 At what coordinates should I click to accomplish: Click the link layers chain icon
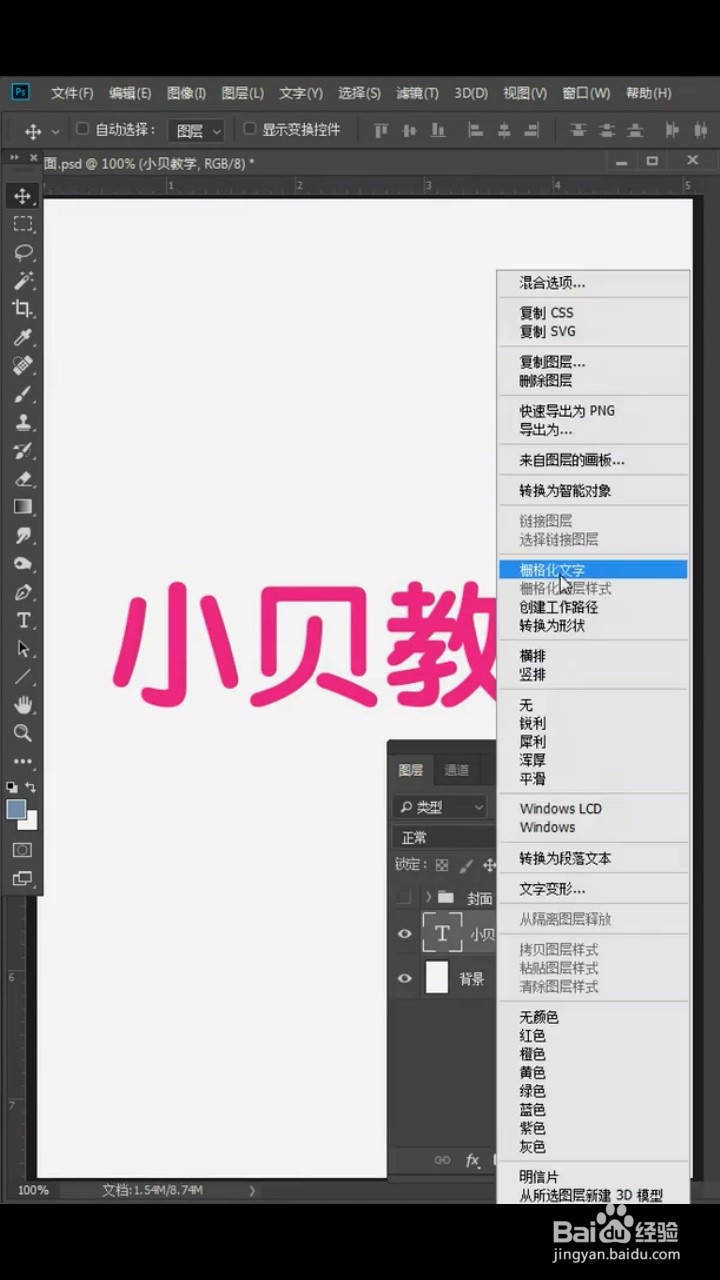(442, 1160)
